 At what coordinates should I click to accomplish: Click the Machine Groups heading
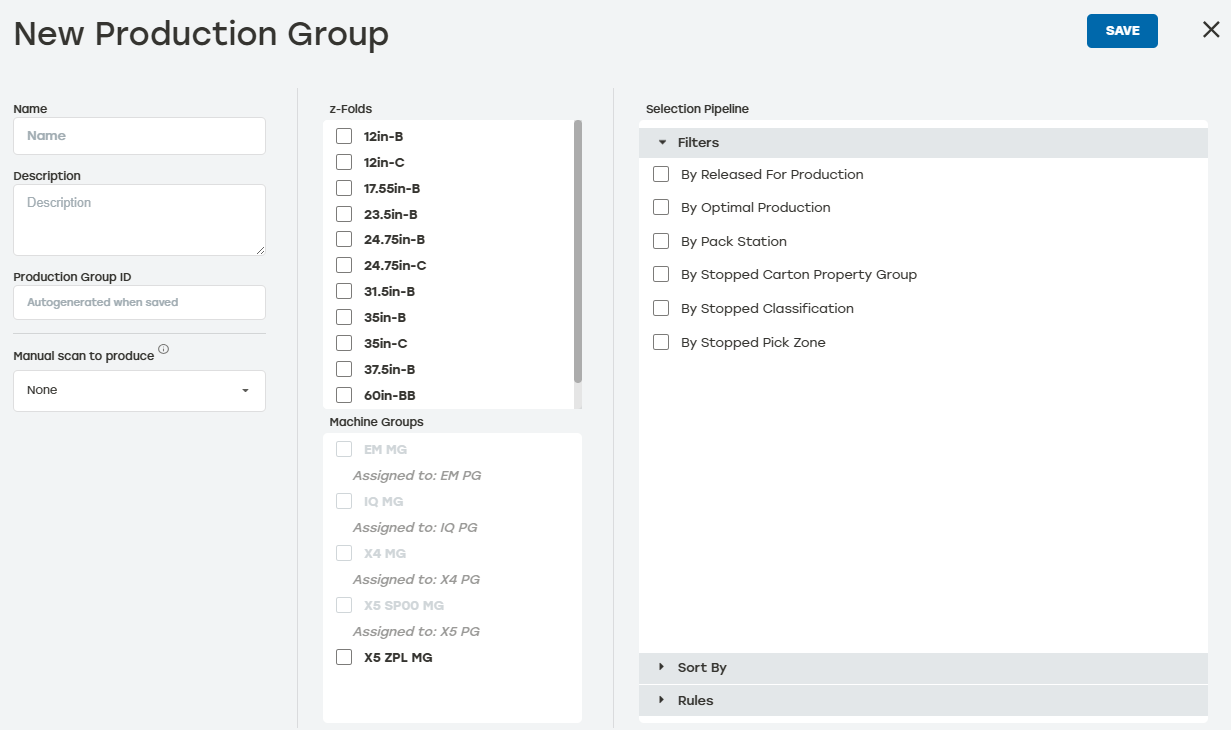[376, 422]
